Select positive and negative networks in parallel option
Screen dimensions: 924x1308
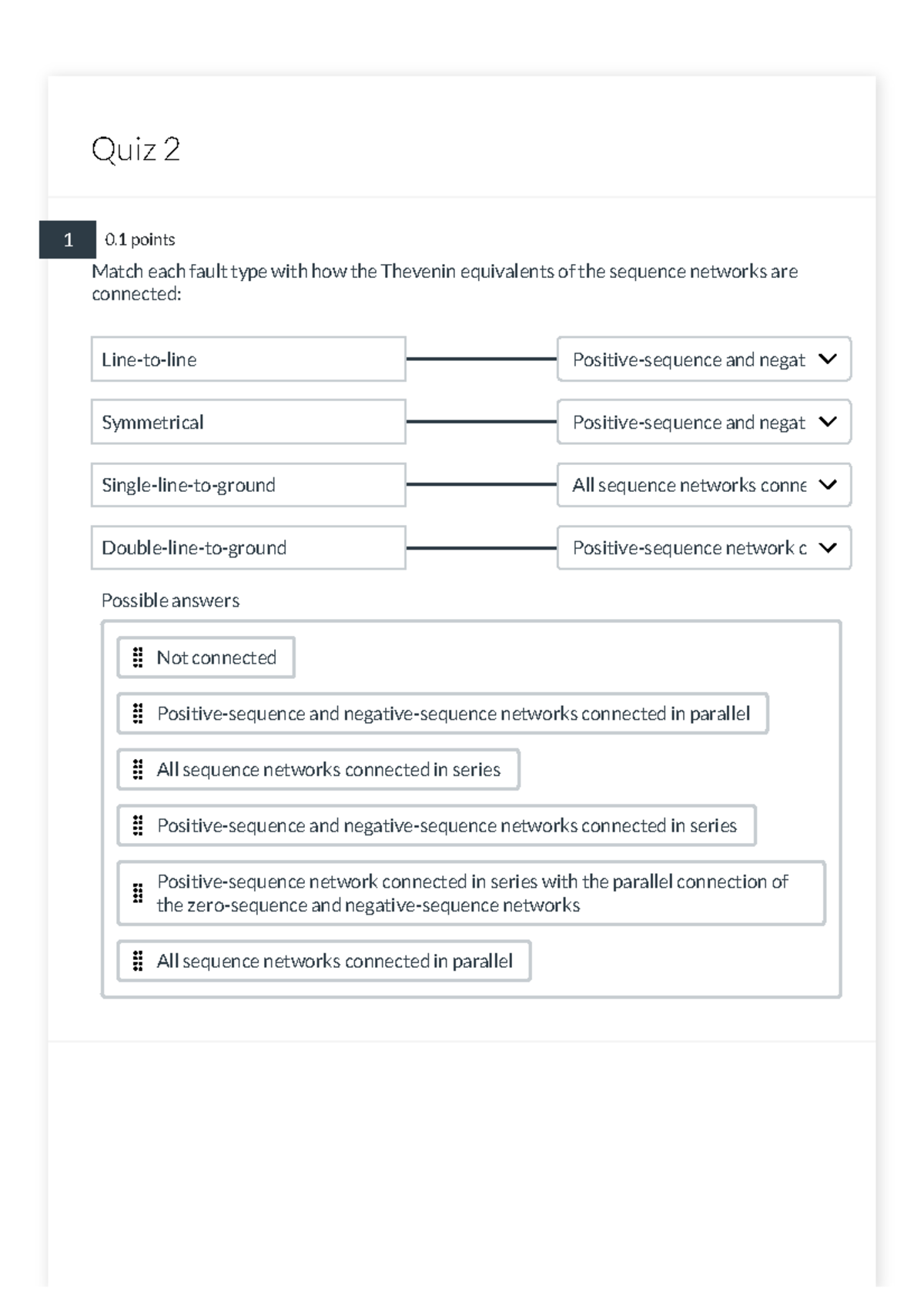tap(454, 714)
